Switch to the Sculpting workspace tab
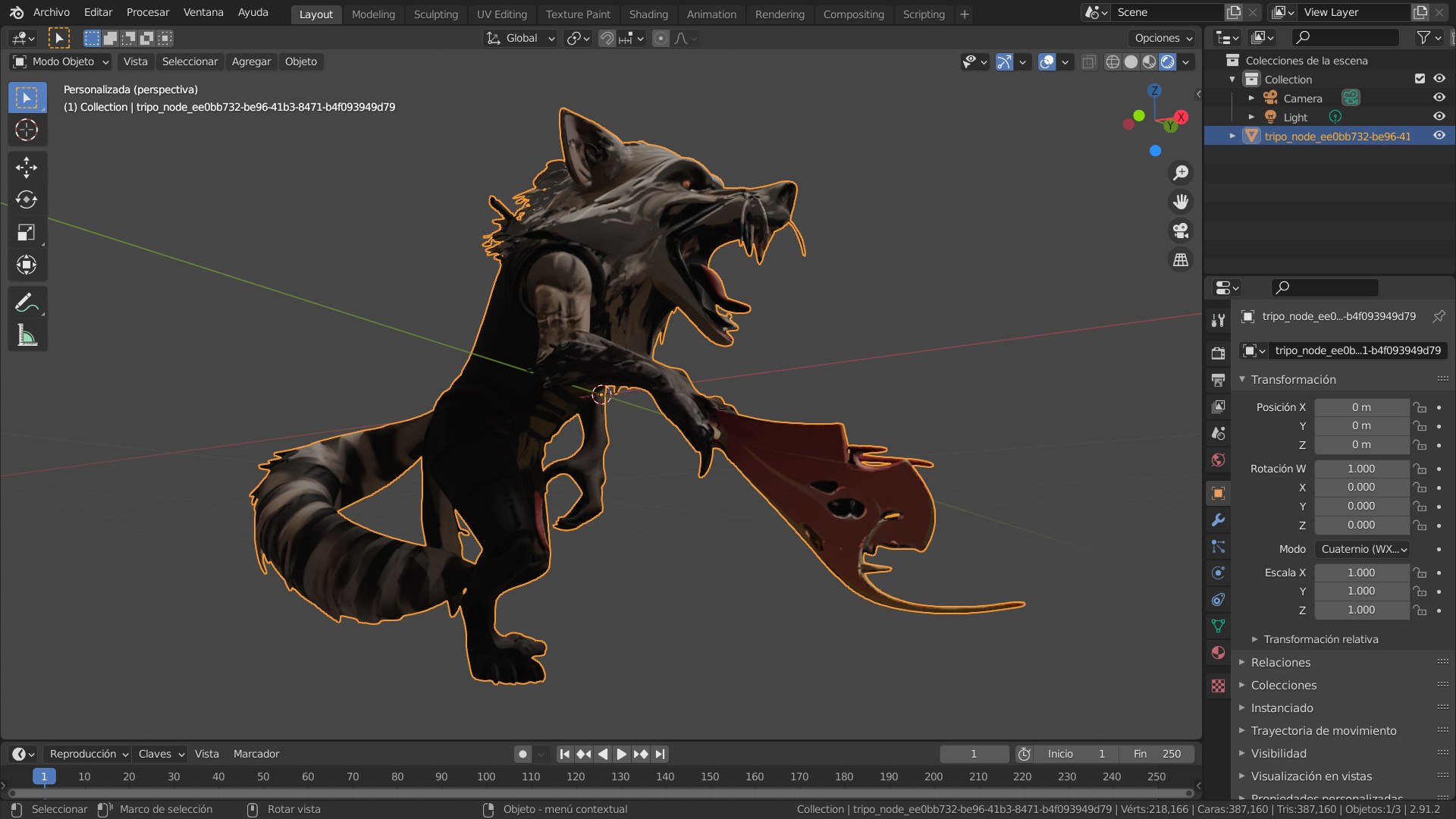1456x819 pixels. click(x=436, y=14)
